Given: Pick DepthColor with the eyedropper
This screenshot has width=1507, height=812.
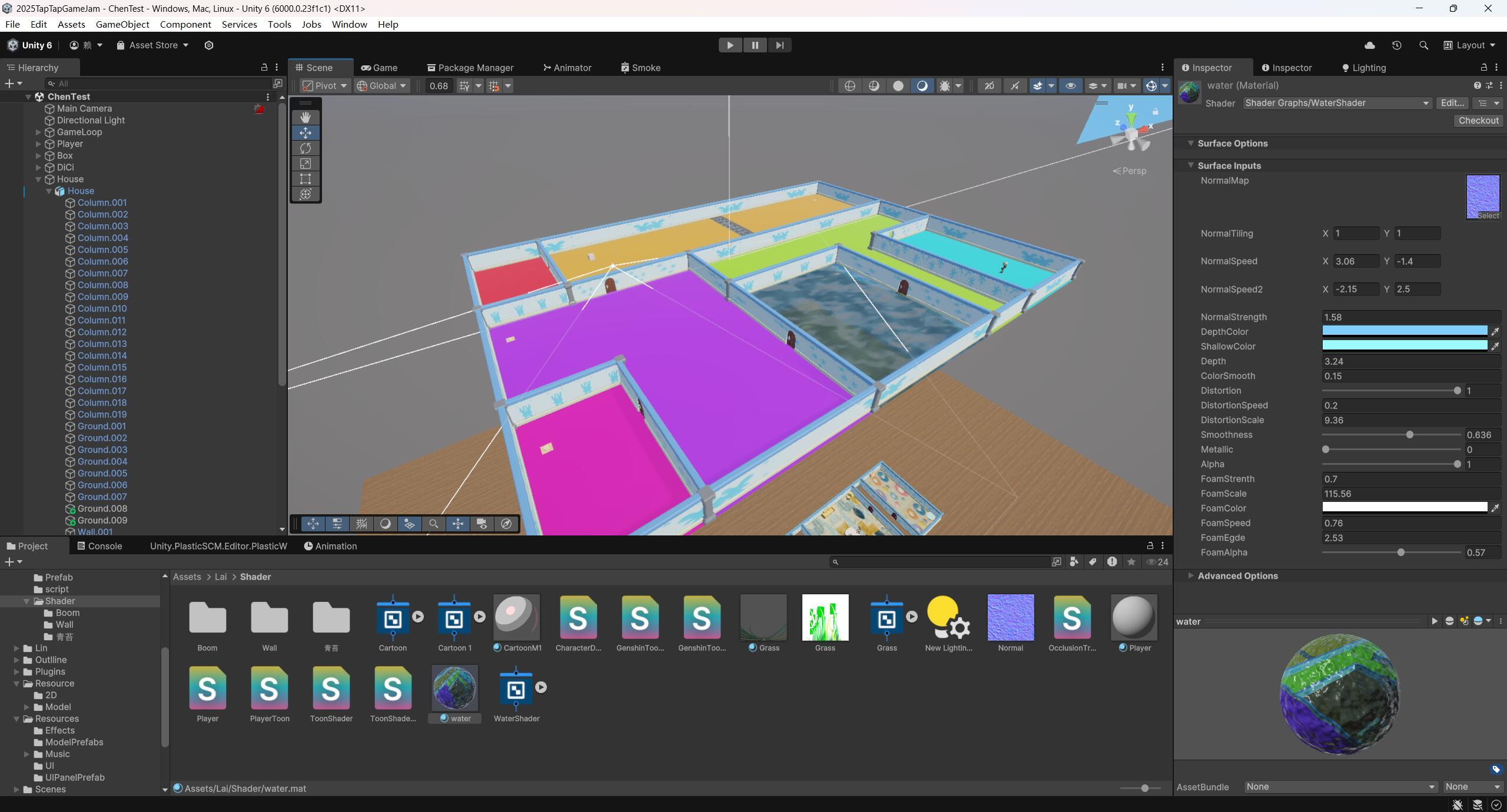Looking at the screenshot, I should click(1495, 332).
